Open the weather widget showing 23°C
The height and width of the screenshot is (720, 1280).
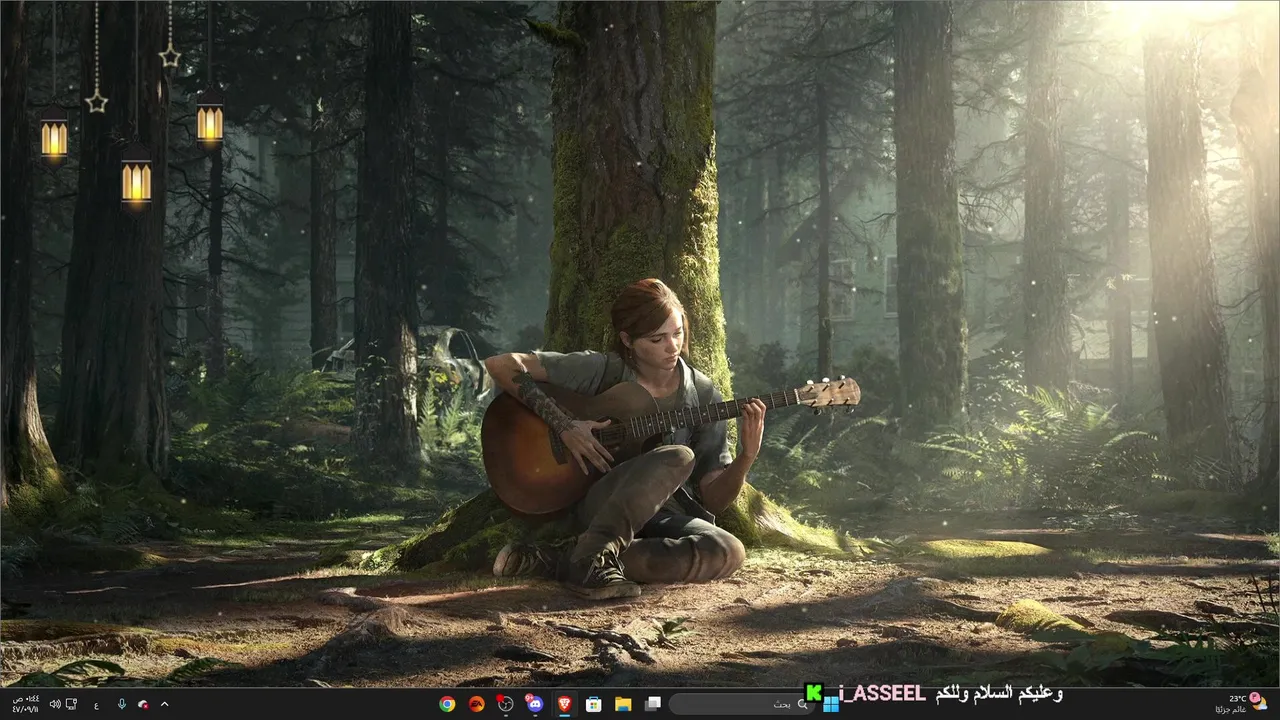pos(1243,704)
